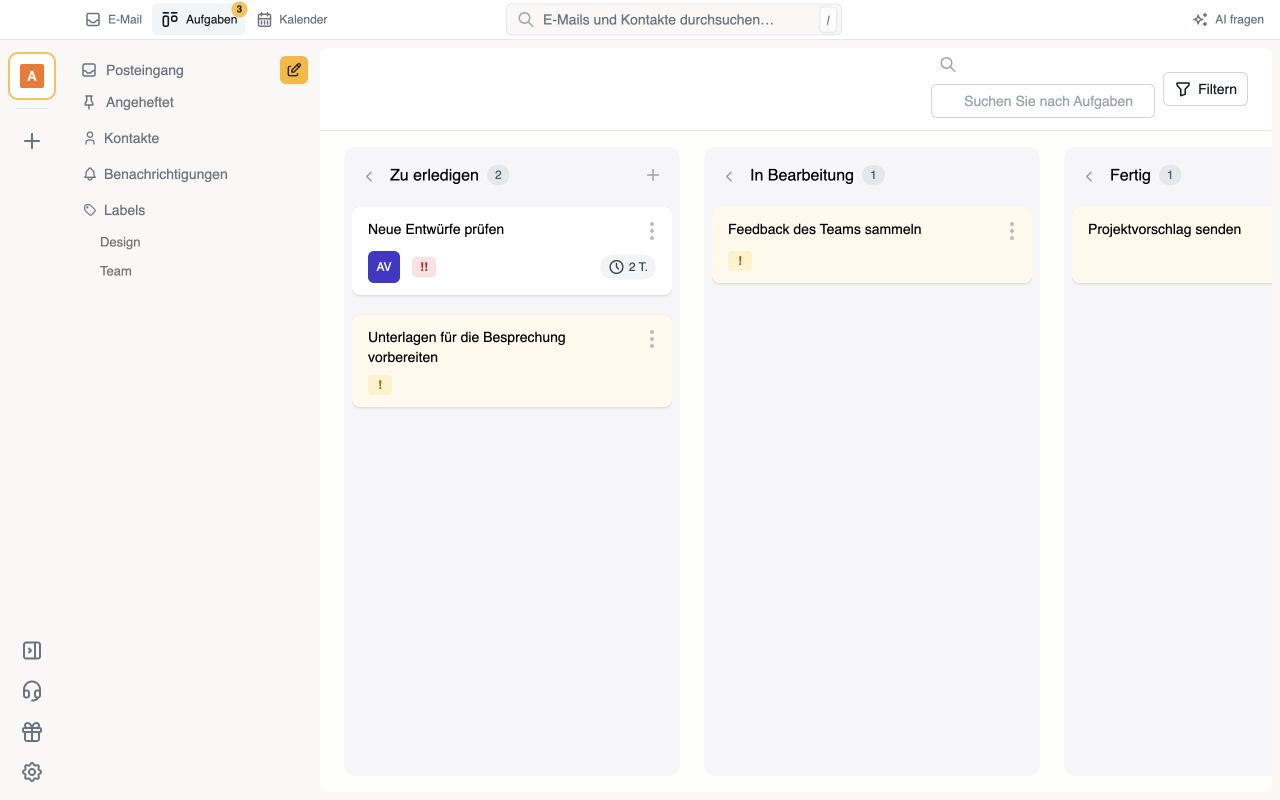Click the 2 T. due-time badge

click(x=628, y=267)
